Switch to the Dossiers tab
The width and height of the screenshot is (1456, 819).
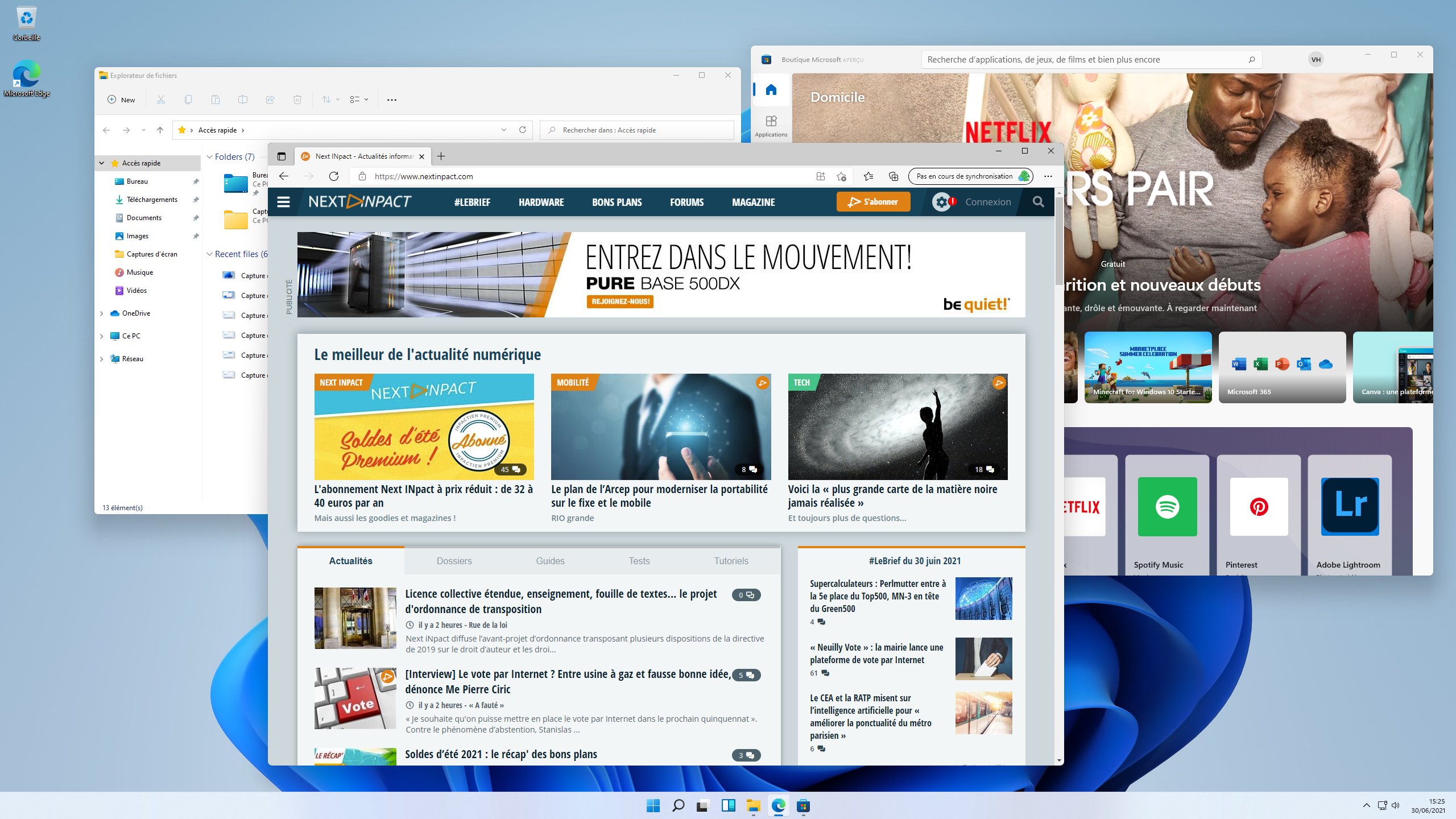(x=454, y=561)
